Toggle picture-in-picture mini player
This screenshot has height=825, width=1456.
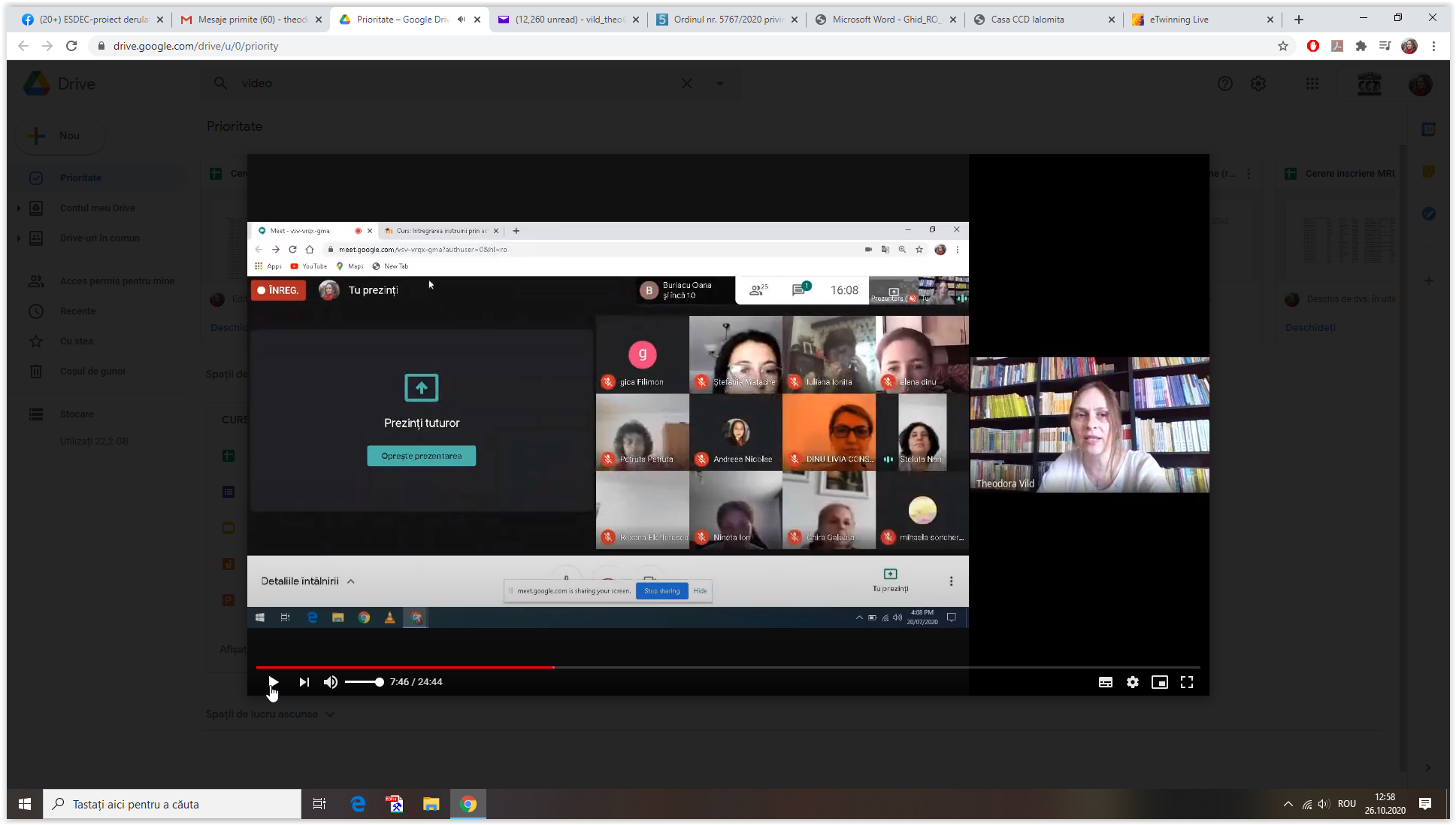pyautogui.click(x=1160, y=682)
